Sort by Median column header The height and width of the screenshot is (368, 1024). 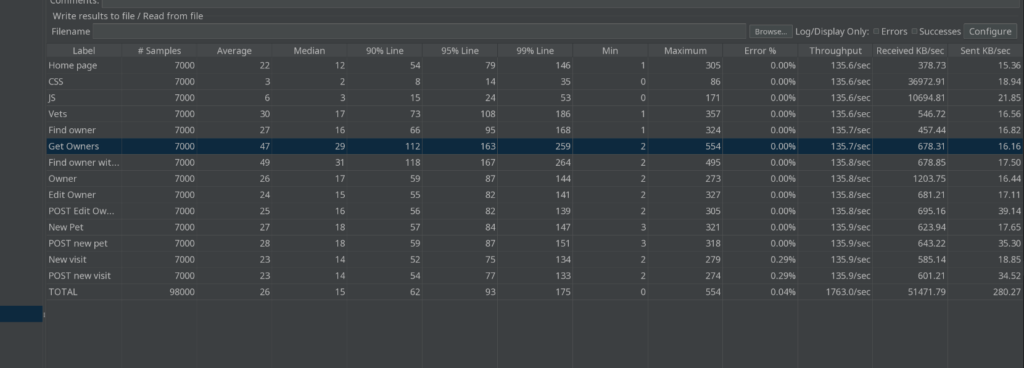310,50
